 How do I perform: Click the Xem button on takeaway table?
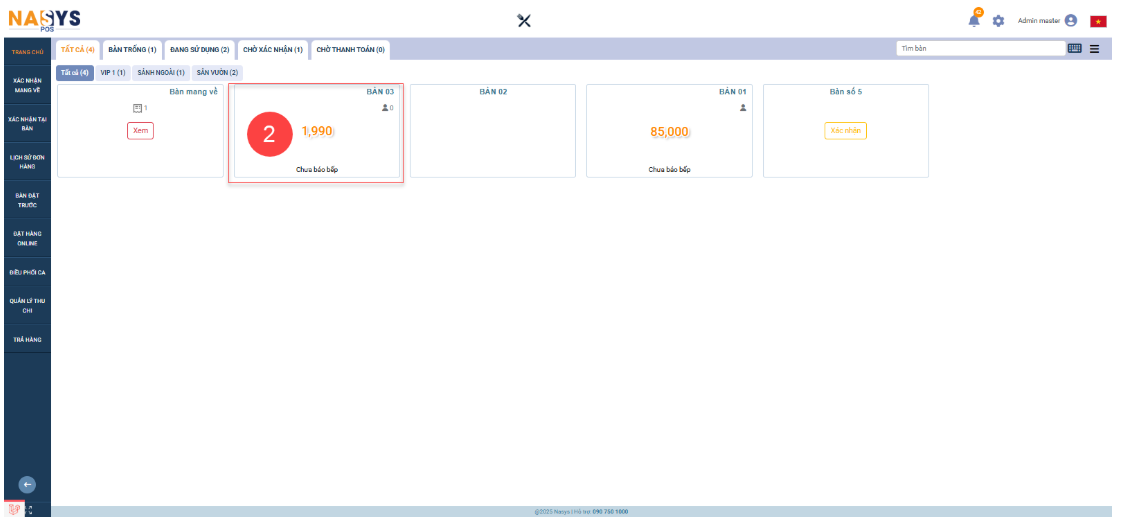[x=140, y=130]
